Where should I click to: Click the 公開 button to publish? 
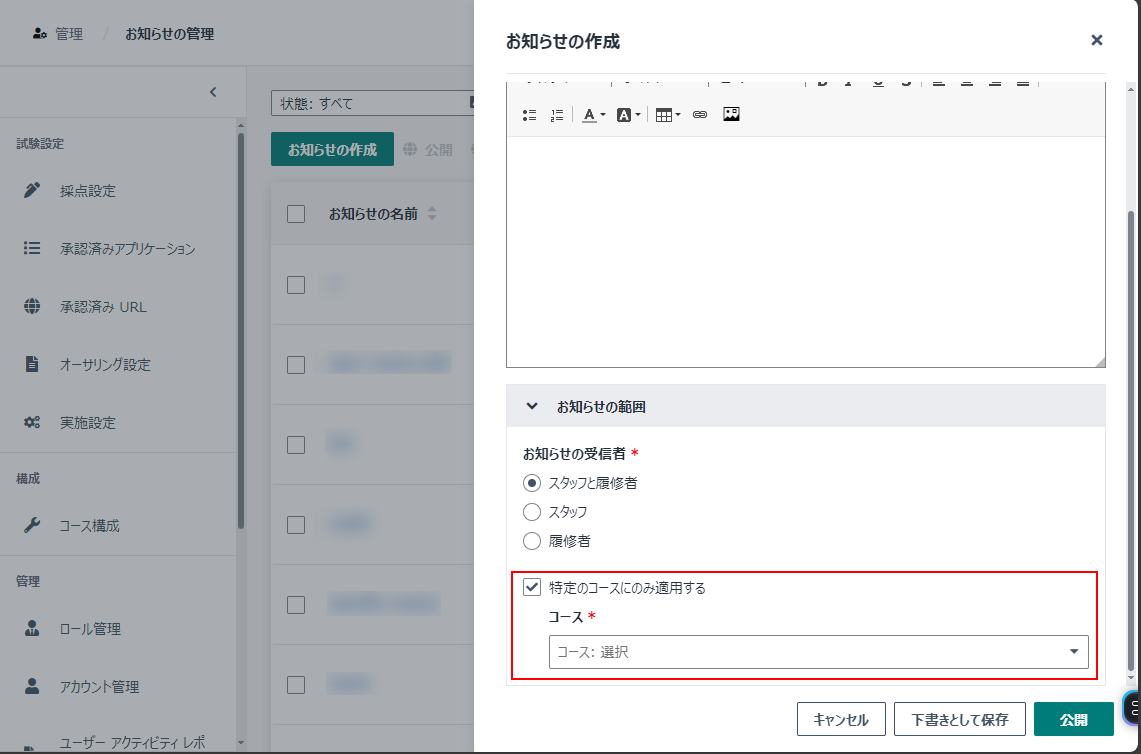1073,719
